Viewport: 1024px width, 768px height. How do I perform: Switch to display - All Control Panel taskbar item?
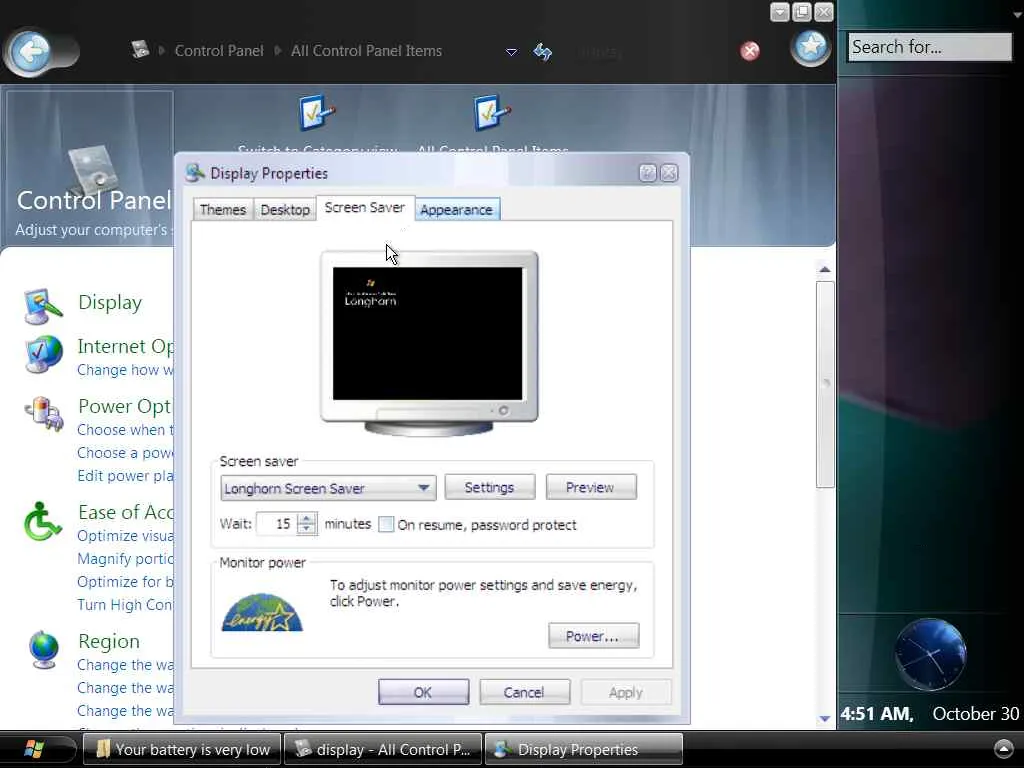383,749
